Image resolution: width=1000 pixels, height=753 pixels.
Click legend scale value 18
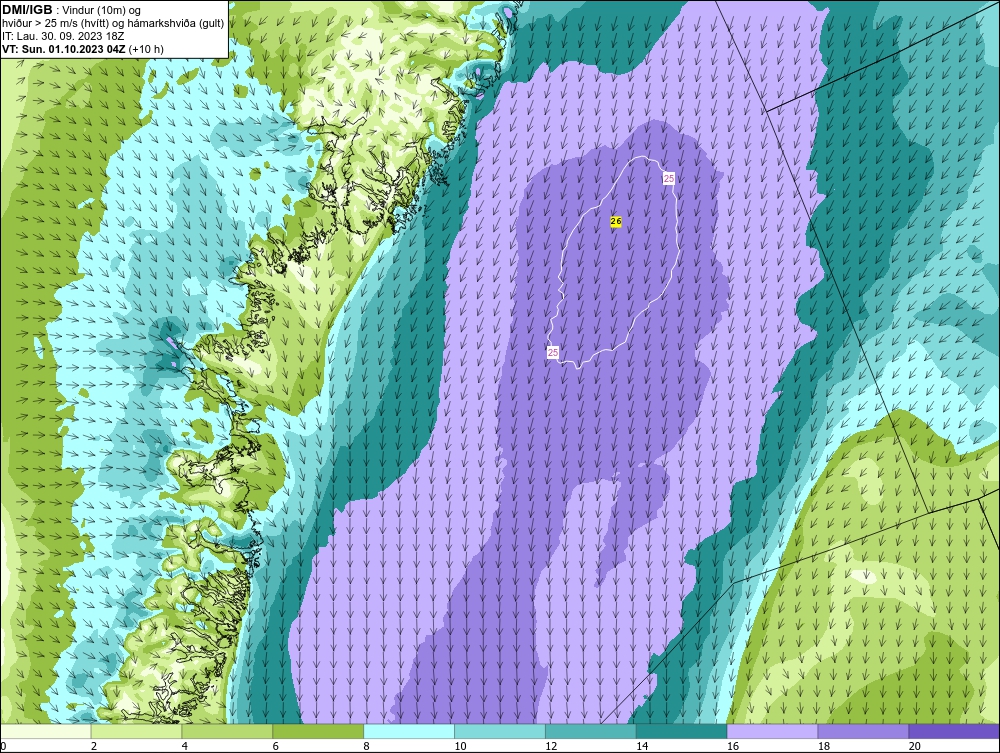823,746
